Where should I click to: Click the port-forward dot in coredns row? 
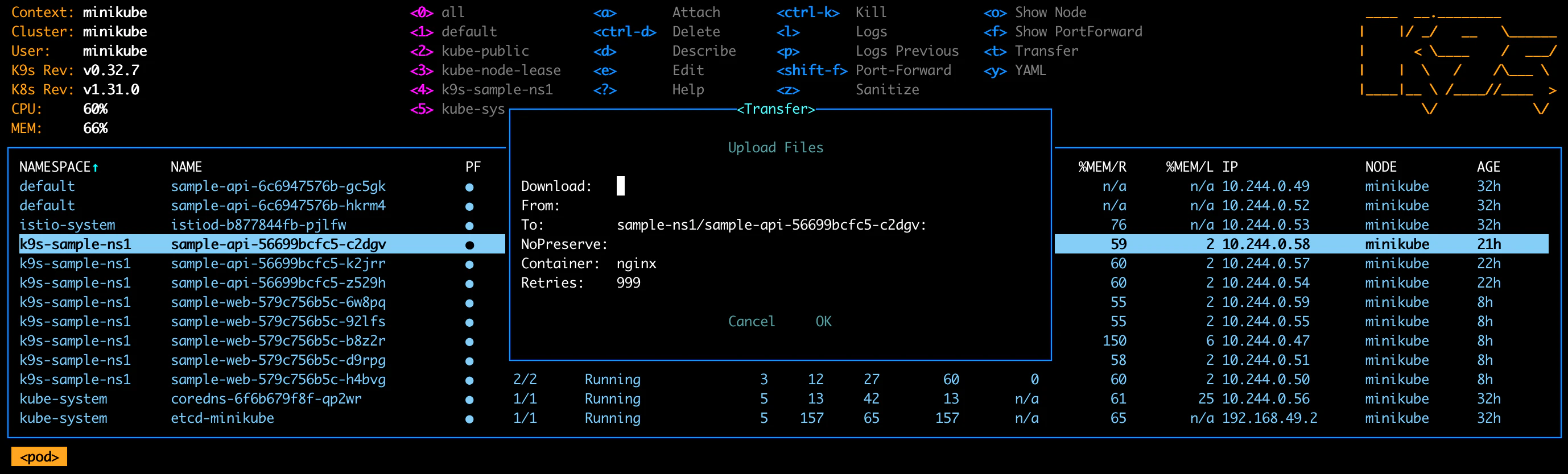click(469, 399)
